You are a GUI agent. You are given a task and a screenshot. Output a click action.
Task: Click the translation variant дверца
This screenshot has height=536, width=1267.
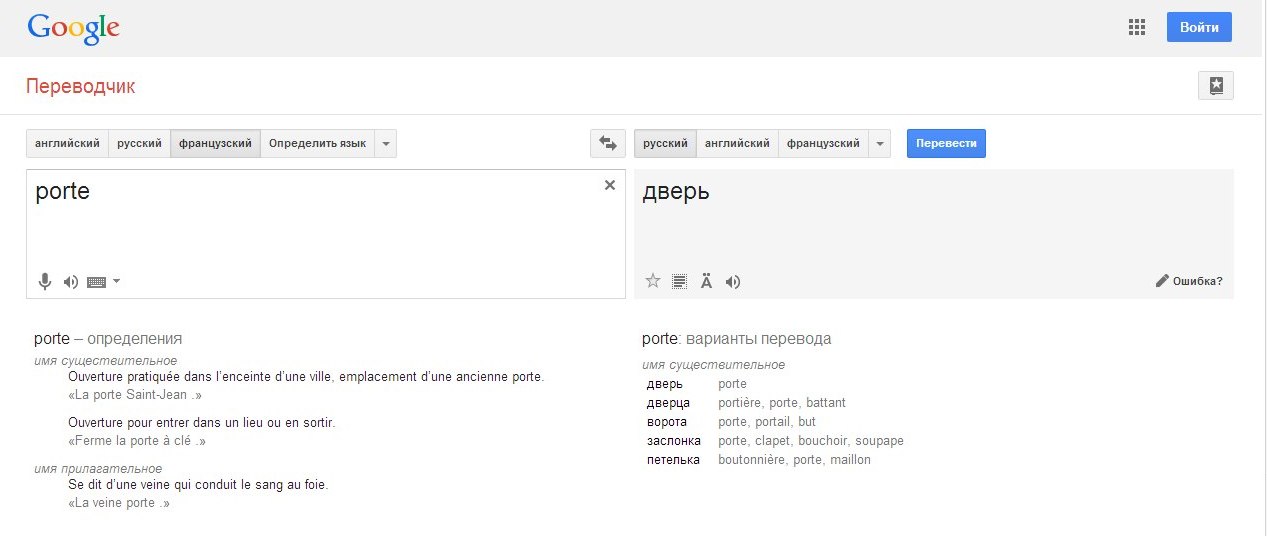668,403
